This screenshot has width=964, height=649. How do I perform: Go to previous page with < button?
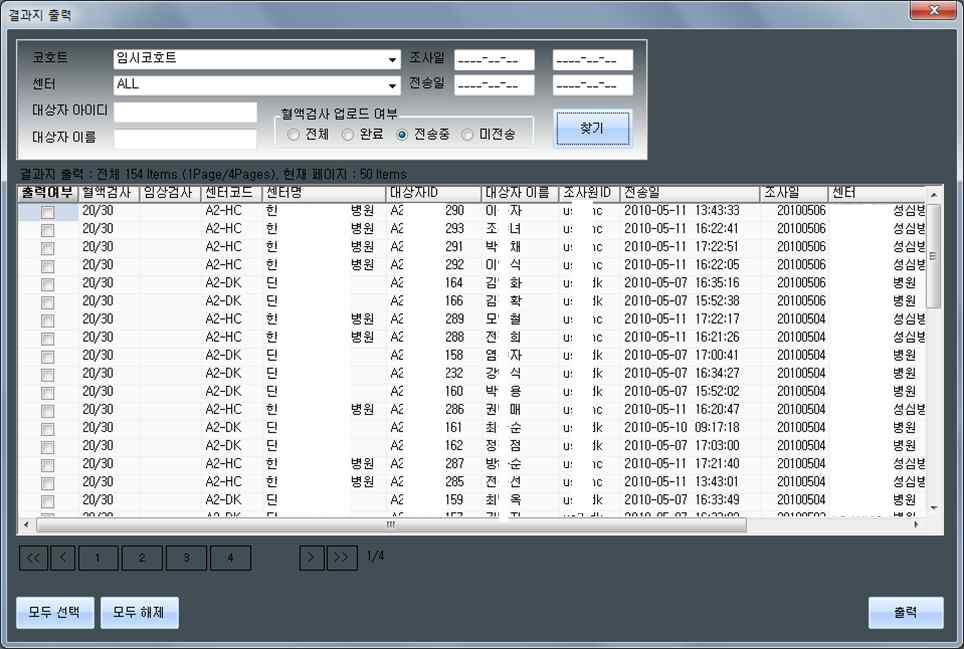coord(62,558)
